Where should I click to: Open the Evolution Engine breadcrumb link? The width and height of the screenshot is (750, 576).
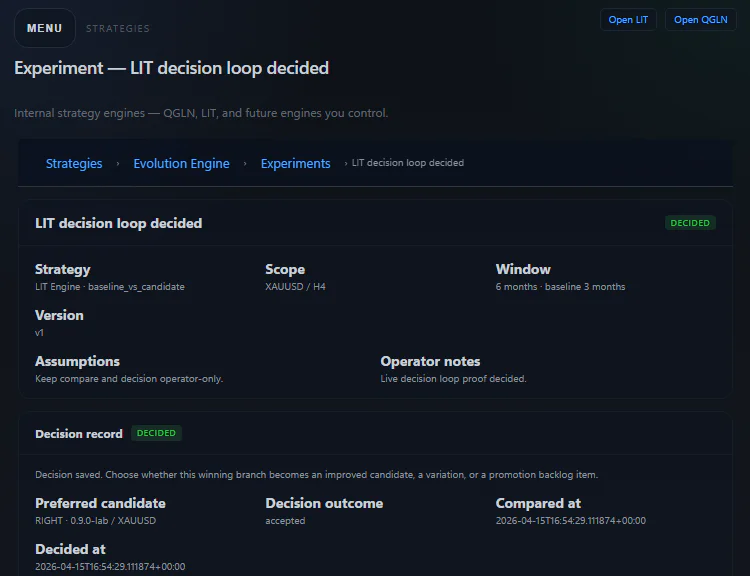181,164
